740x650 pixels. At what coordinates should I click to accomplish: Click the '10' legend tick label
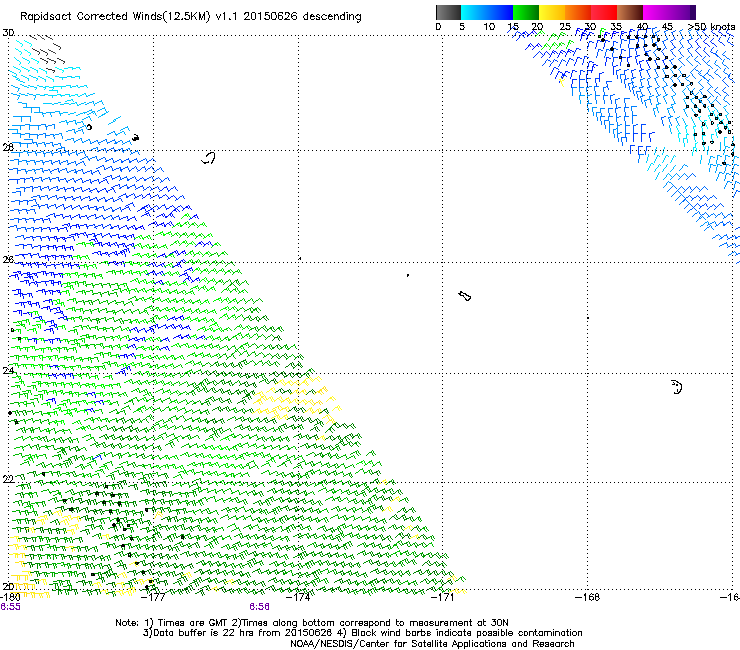[489, 27]
